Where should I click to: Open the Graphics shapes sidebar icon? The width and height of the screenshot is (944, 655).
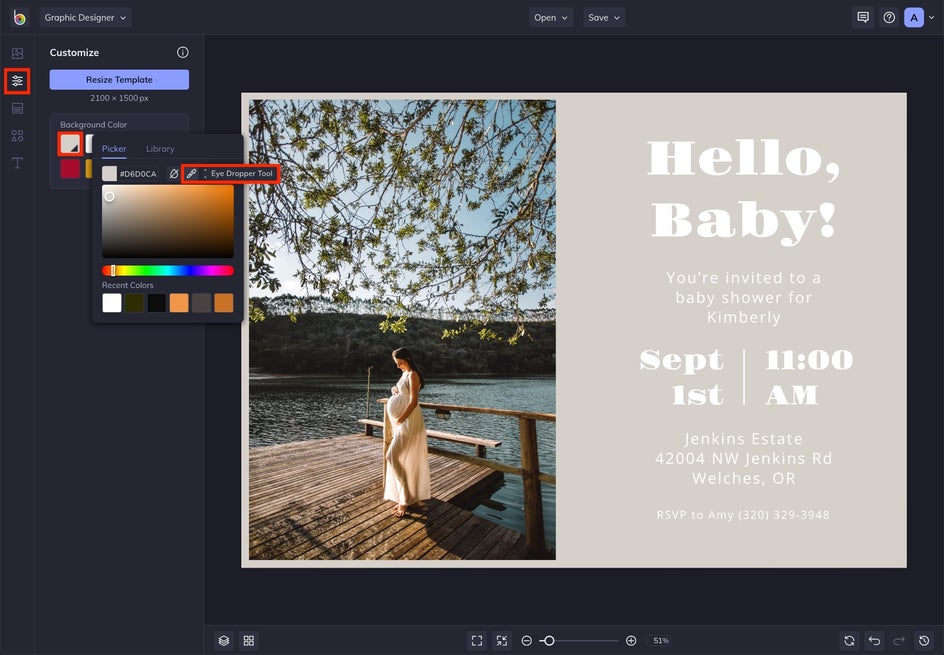pyautogui.click(x=17, y=136)
